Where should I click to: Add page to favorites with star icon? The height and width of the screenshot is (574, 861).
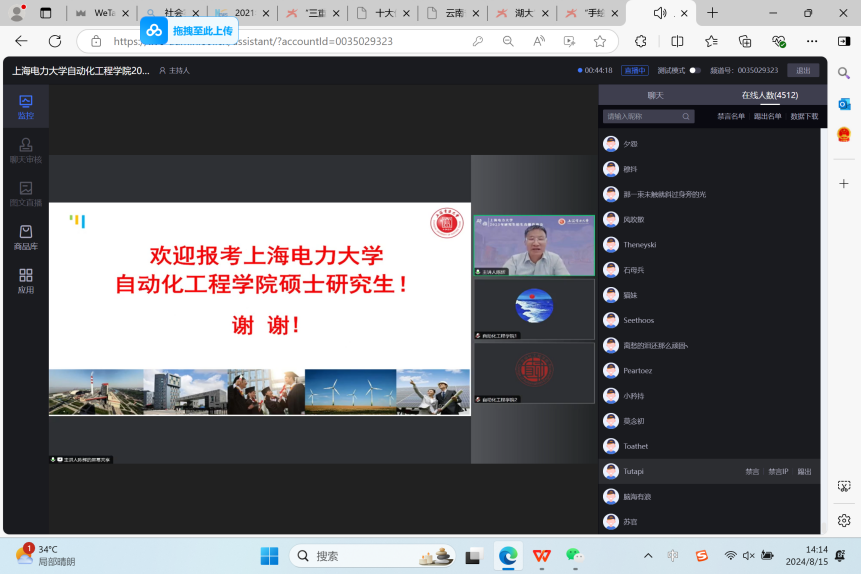click(x=600, y=41)
